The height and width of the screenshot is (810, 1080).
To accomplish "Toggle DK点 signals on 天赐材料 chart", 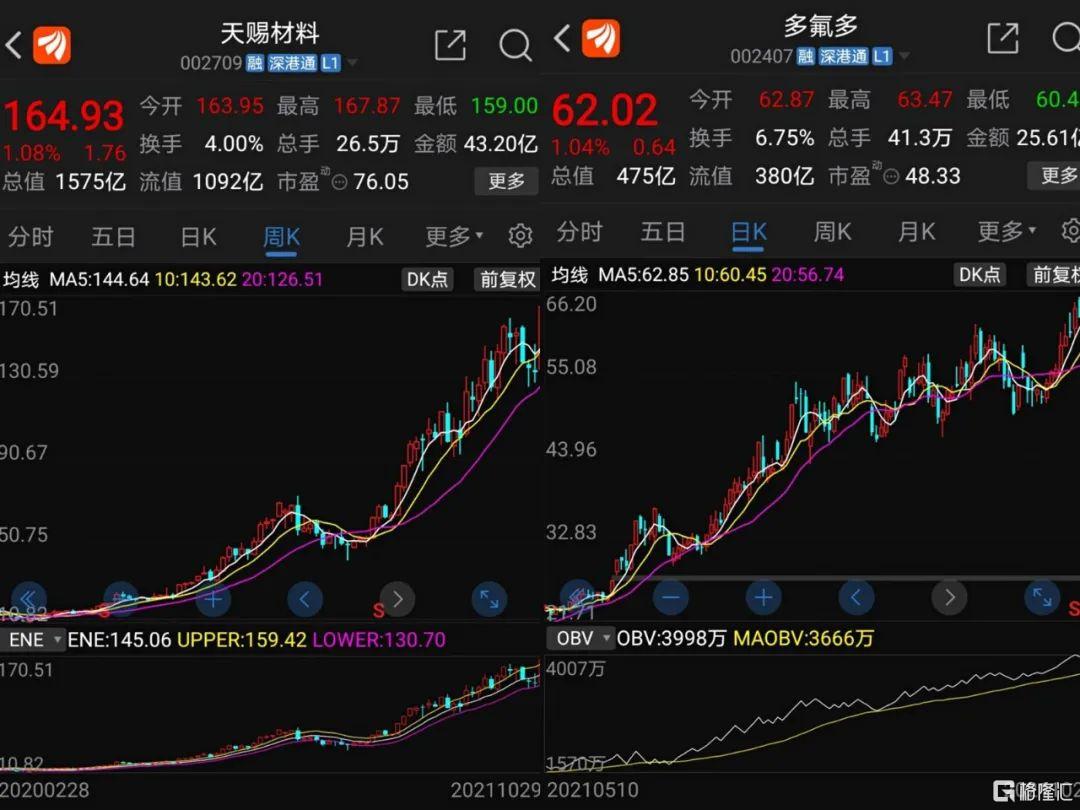I will (427, 279).
